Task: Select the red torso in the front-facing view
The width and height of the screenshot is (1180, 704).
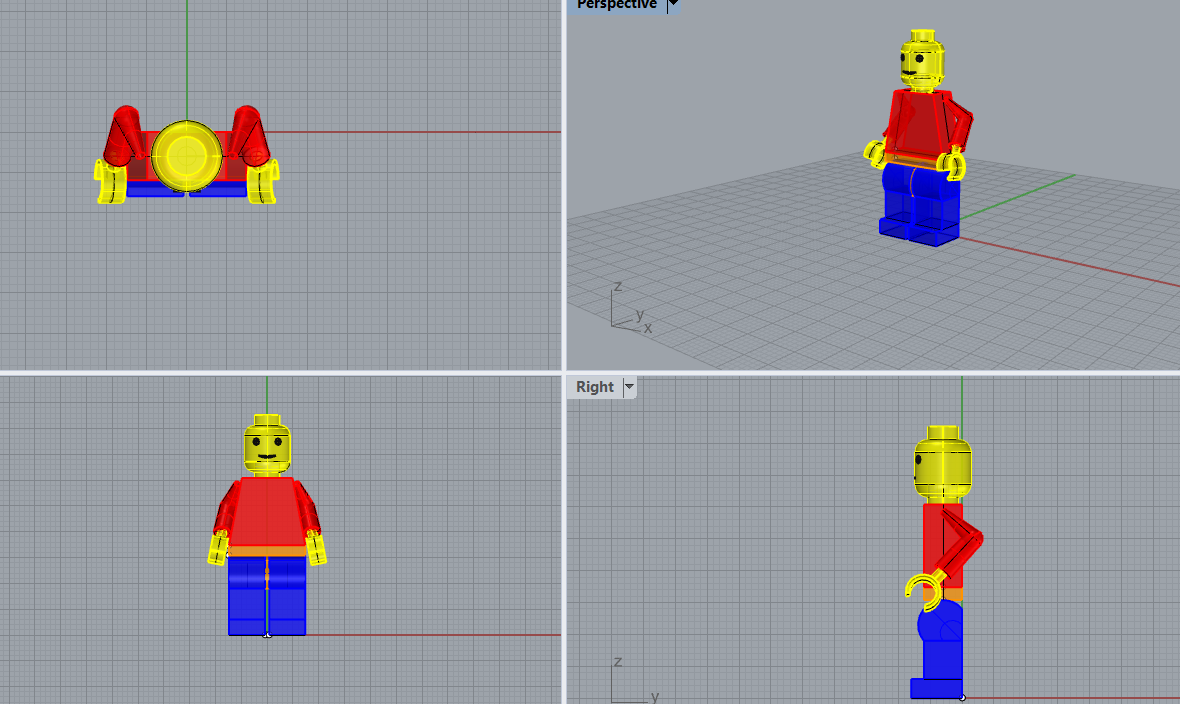Action: tap(267, 512)
